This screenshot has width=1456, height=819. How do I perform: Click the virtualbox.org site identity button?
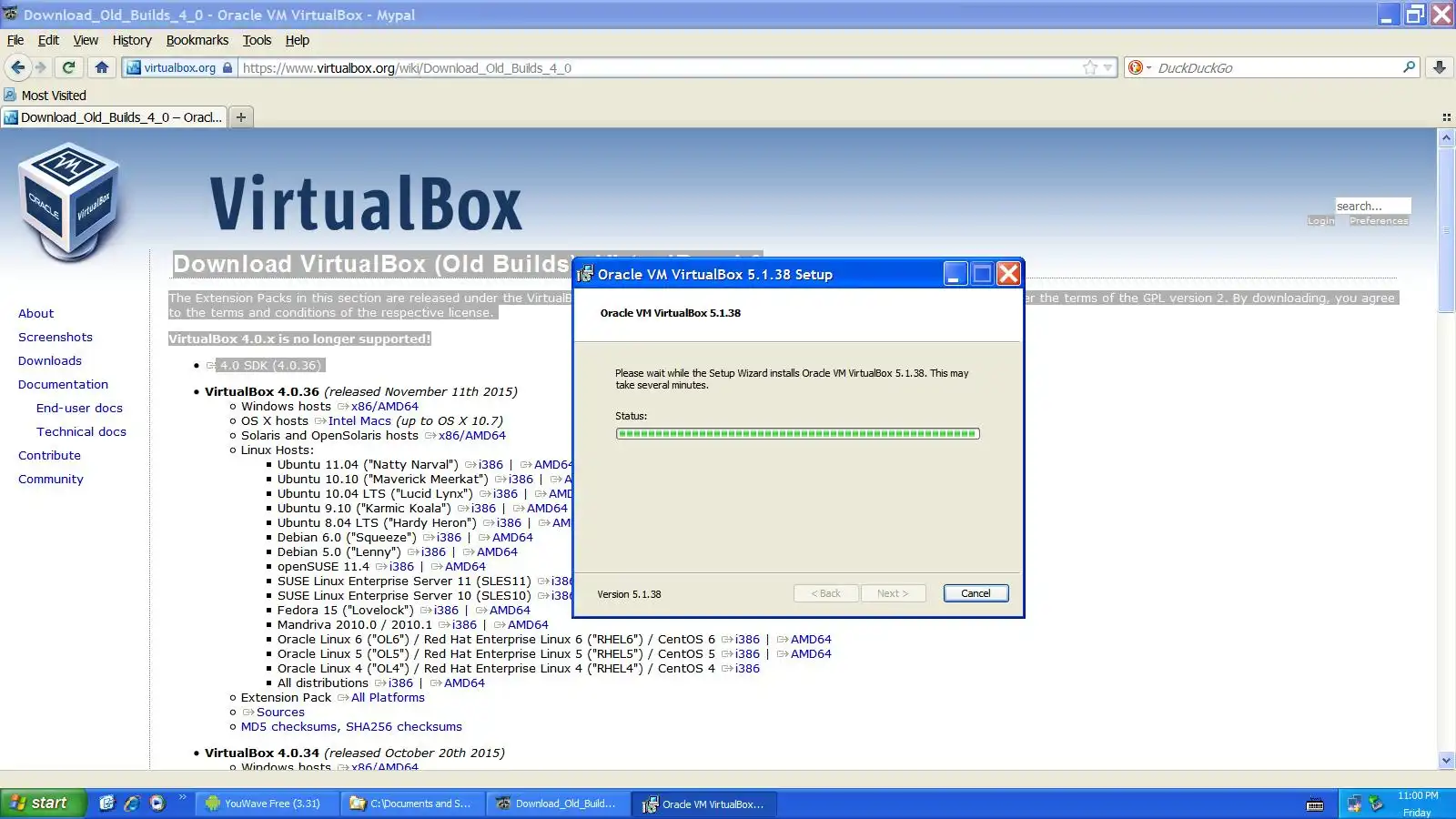pyautogui.click(x=179, y=67)
